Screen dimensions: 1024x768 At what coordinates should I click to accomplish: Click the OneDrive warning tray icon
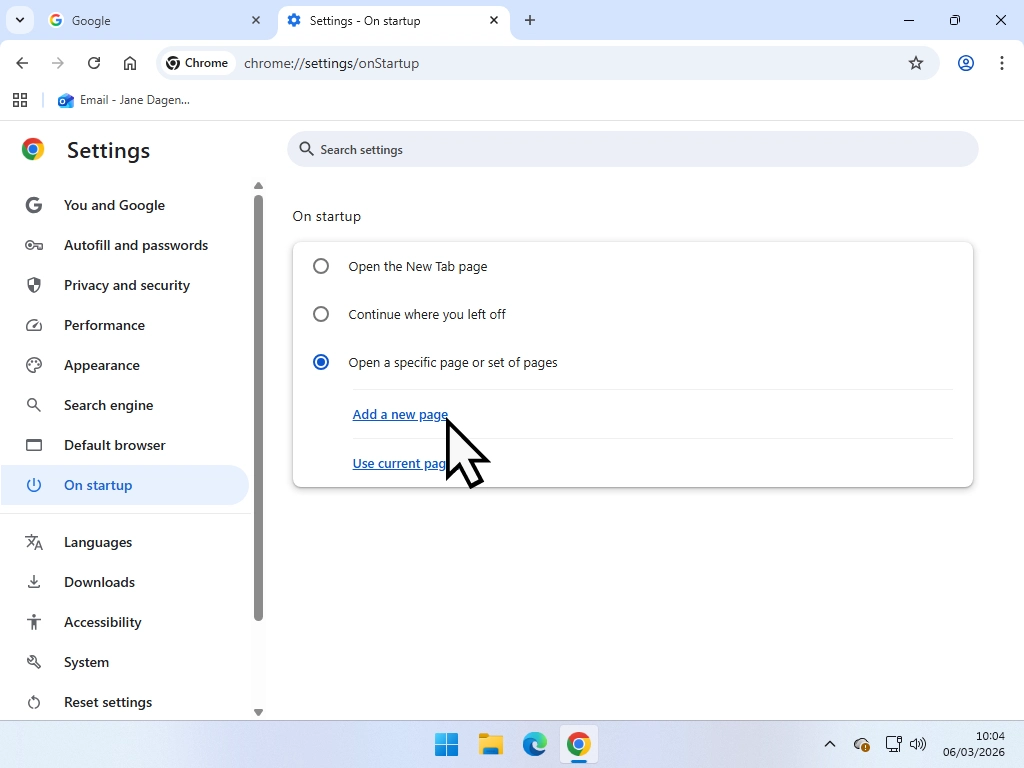pyautogui.click(x=862, y=744)
